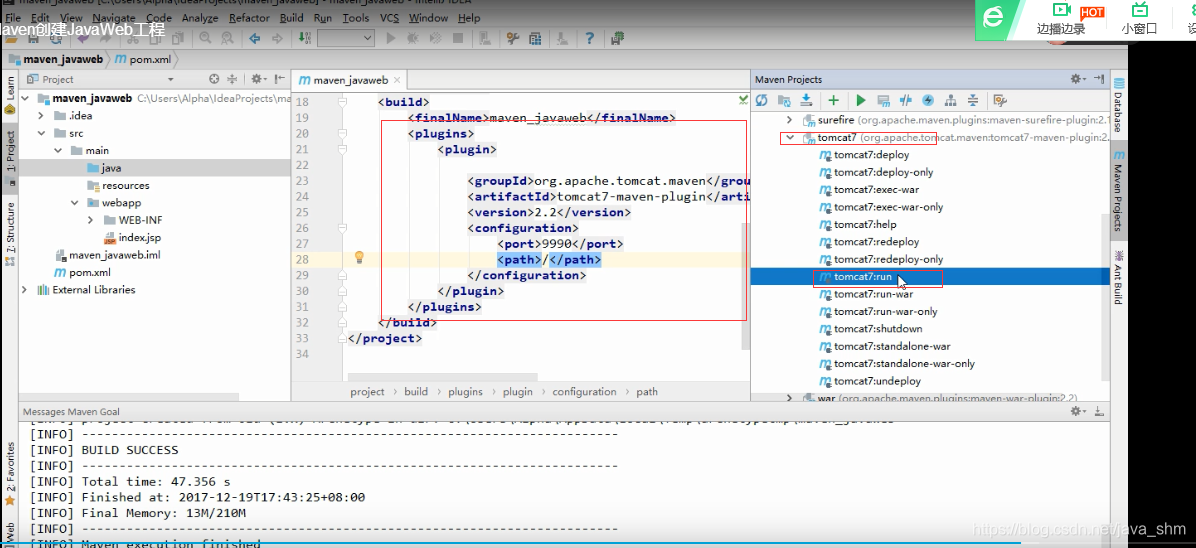Click the grayed Run triangle in main toolbar

click(x=391, y=37)
